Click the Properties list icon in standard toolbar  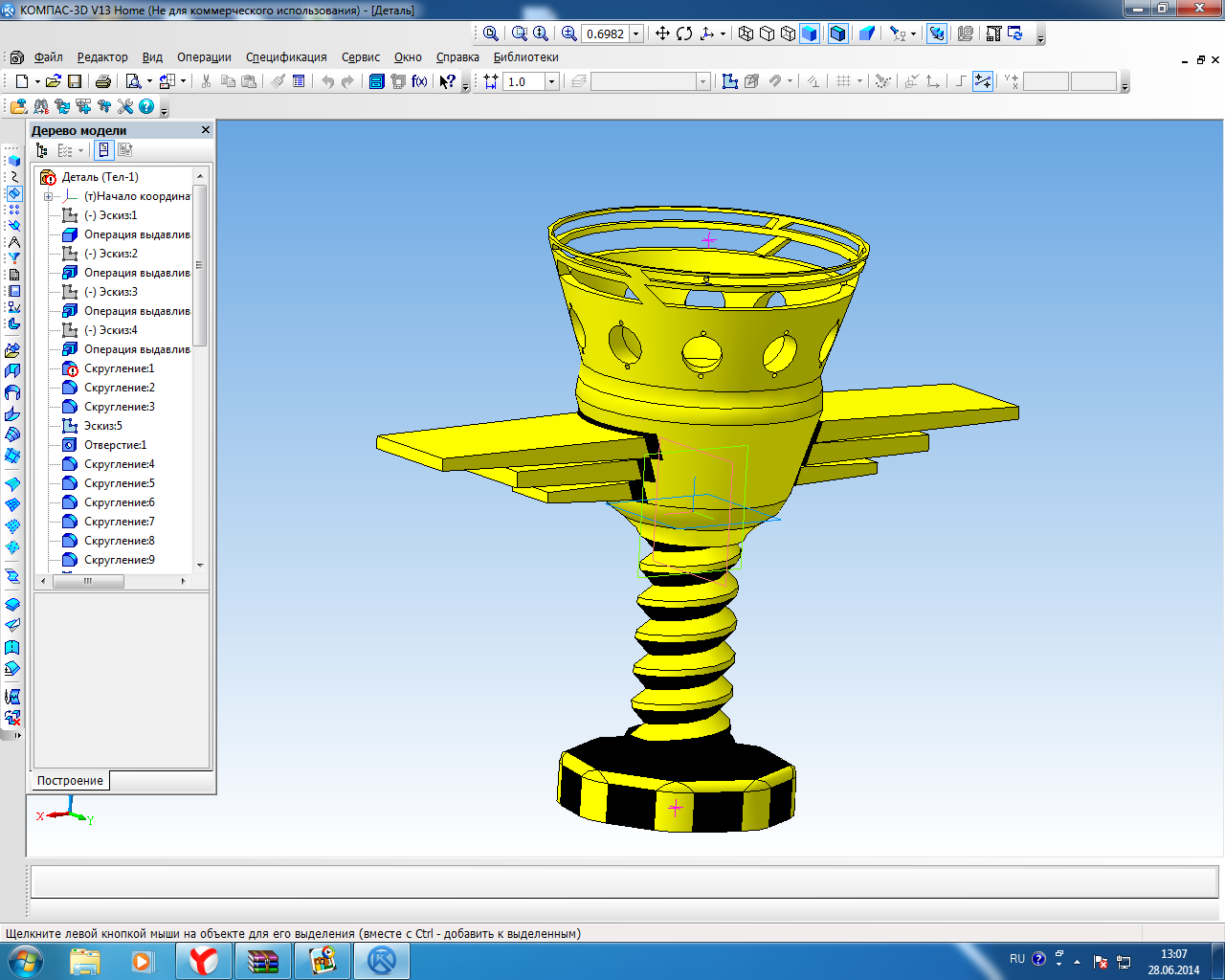pyautogui.click(x=299, y=81)
